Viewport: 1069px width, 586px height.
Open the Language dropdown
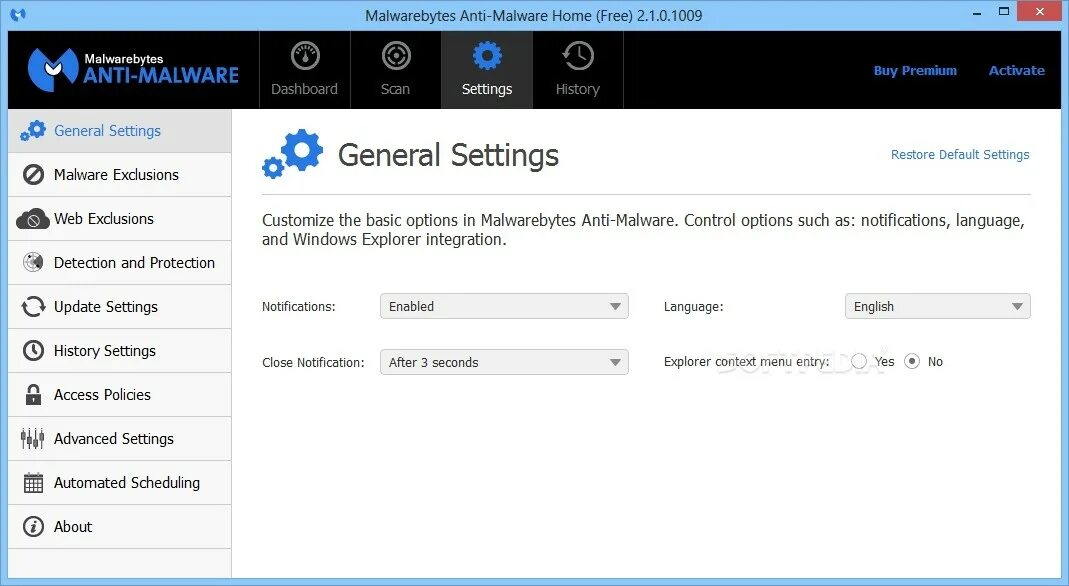pyautogui.click(x=937, y=307)
